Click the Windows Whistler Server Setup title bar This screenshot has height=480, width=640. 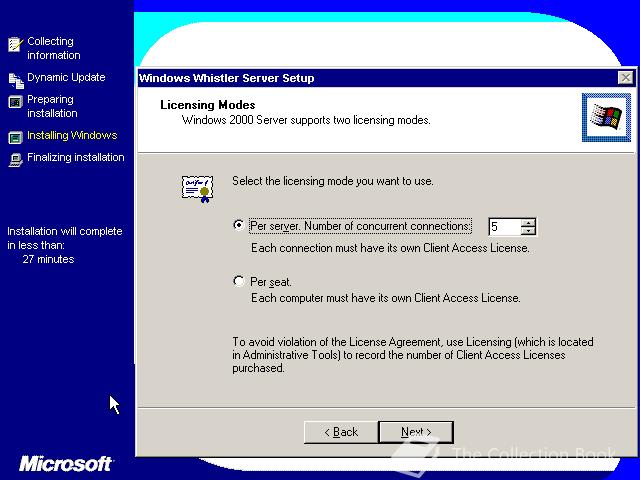pos(378,78)
